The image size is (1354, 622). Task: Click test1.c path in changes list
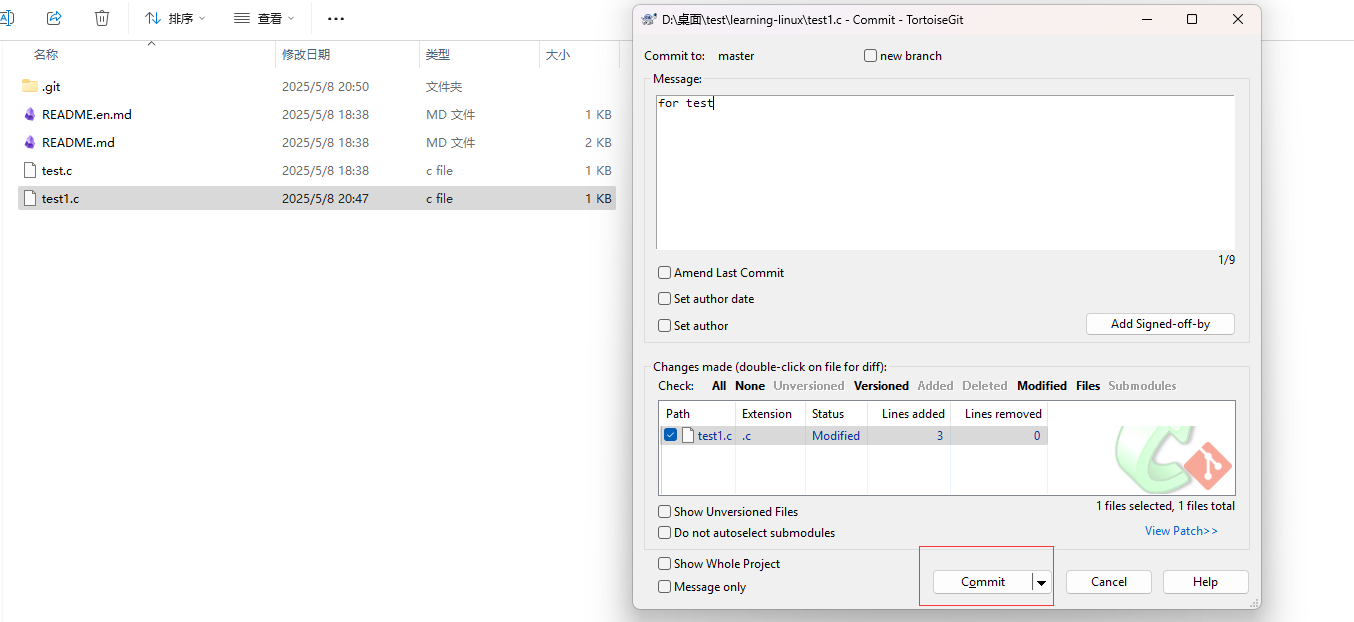coord(715,436)
